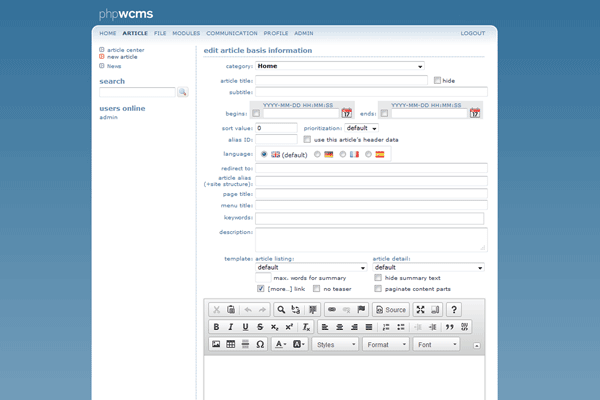600x400 pixels.
Task: Click the Italic formatting icon
Action: click(231, 327)
